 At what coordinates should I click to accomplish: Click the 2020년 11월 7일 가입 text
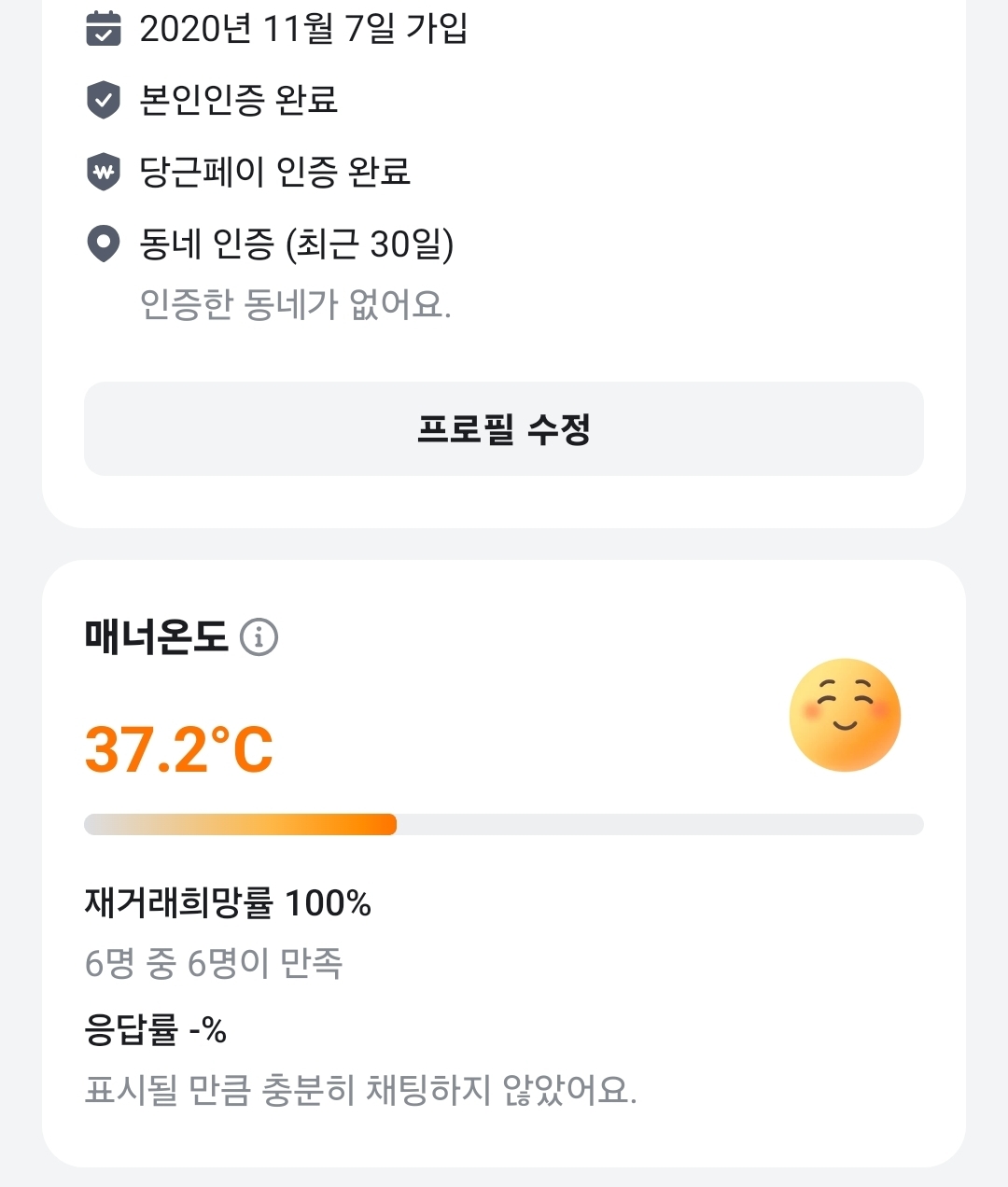[x=303, y=29]
